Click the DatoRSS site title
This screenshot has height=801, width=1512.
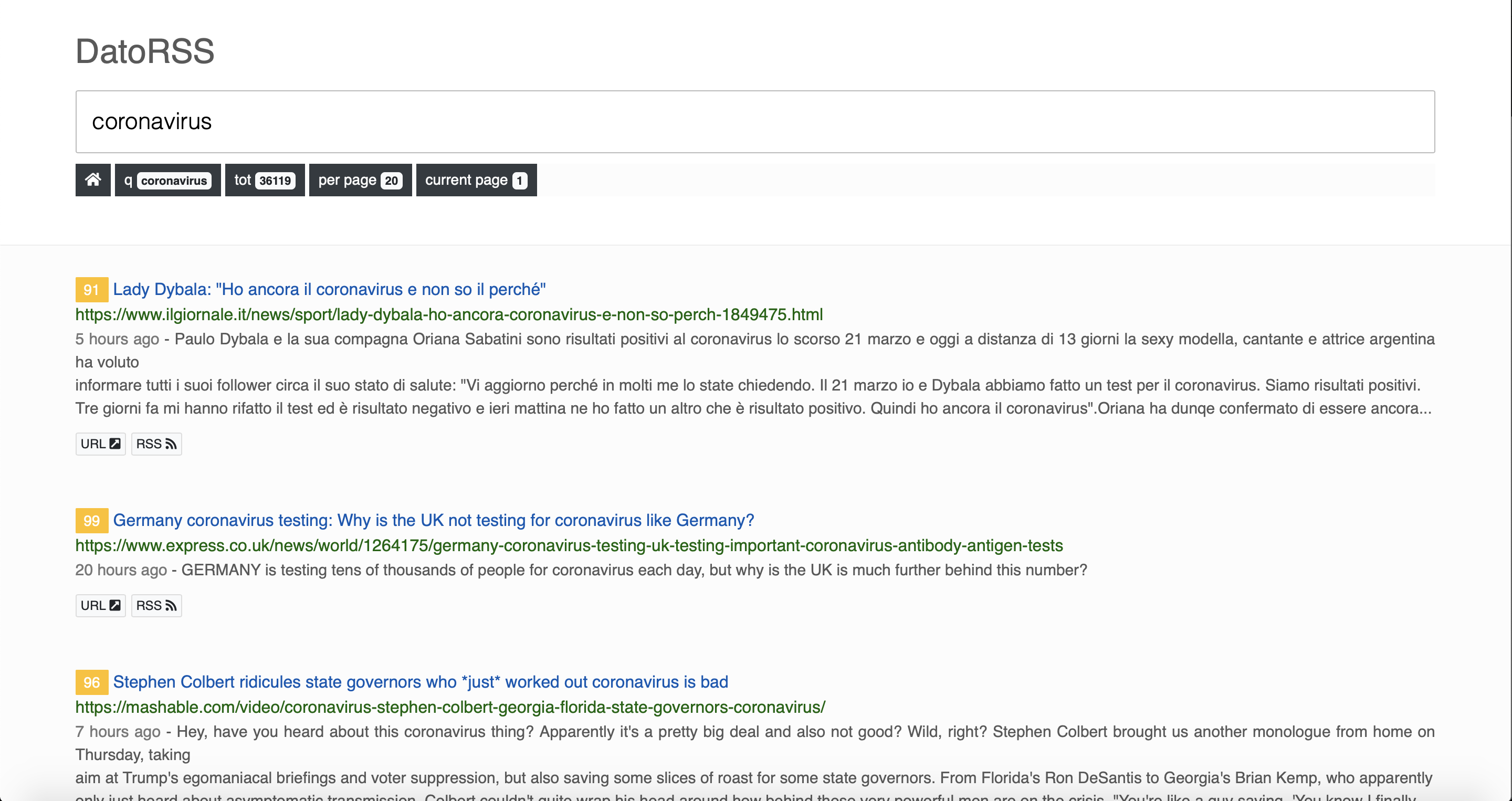click(145, 51)
